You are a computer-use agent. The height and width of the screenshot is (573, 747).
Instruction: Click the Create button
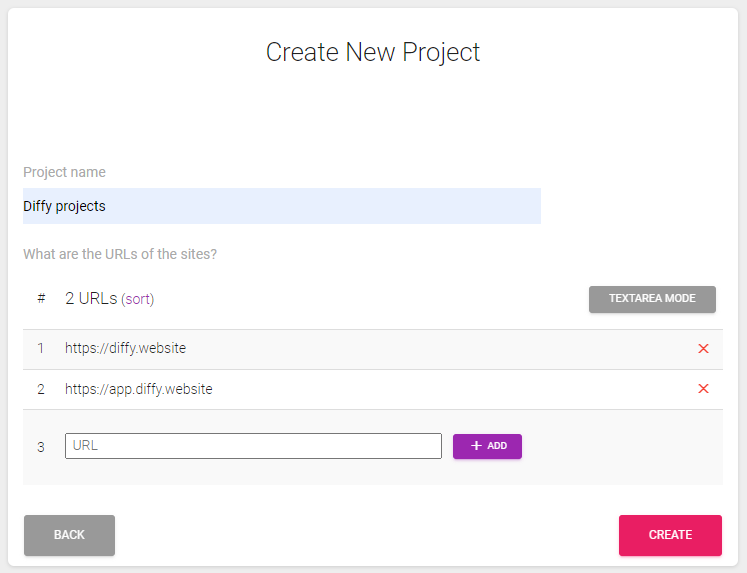[x=670, y=535]
